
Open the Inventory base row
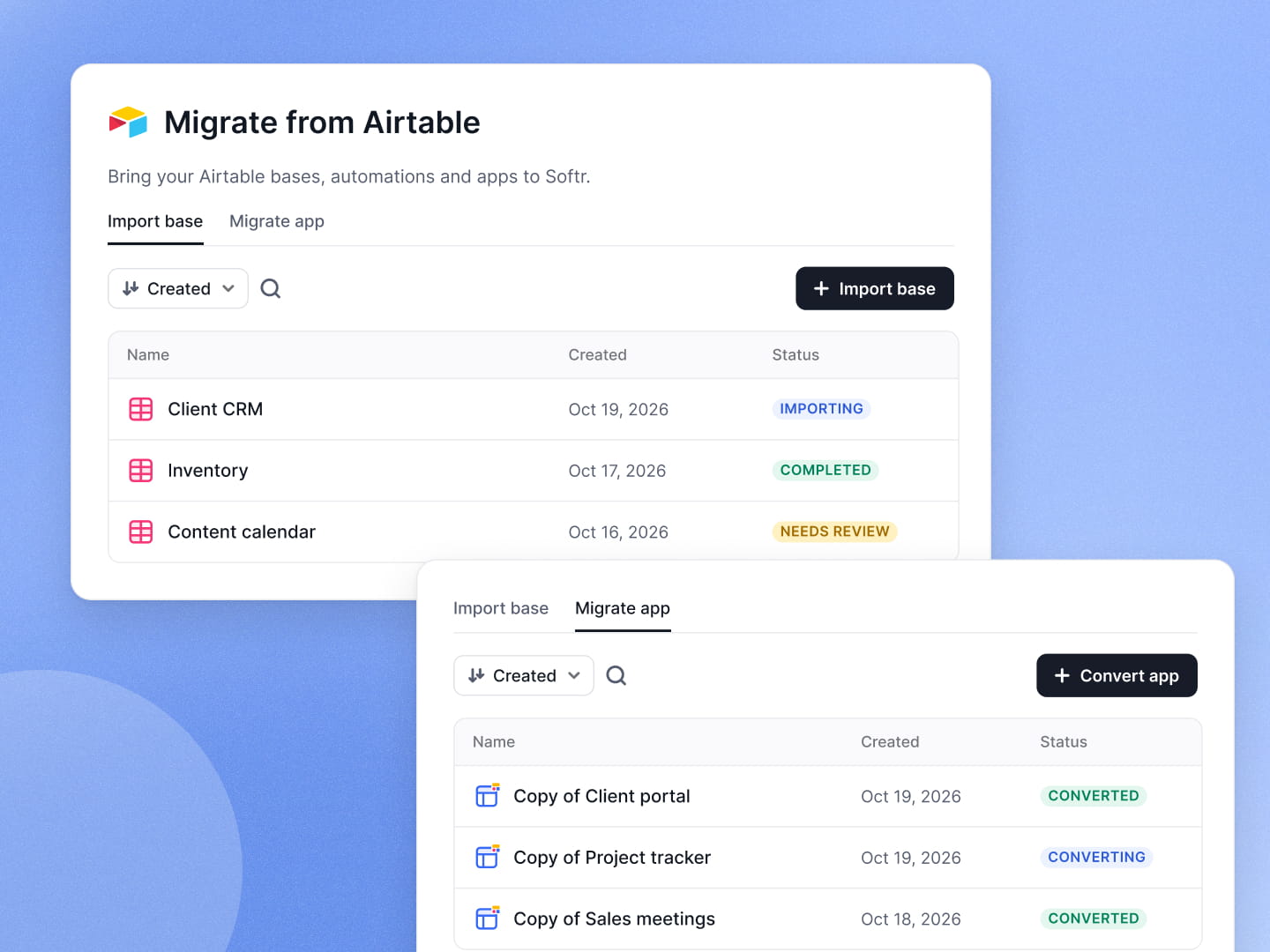click(534, 471)
